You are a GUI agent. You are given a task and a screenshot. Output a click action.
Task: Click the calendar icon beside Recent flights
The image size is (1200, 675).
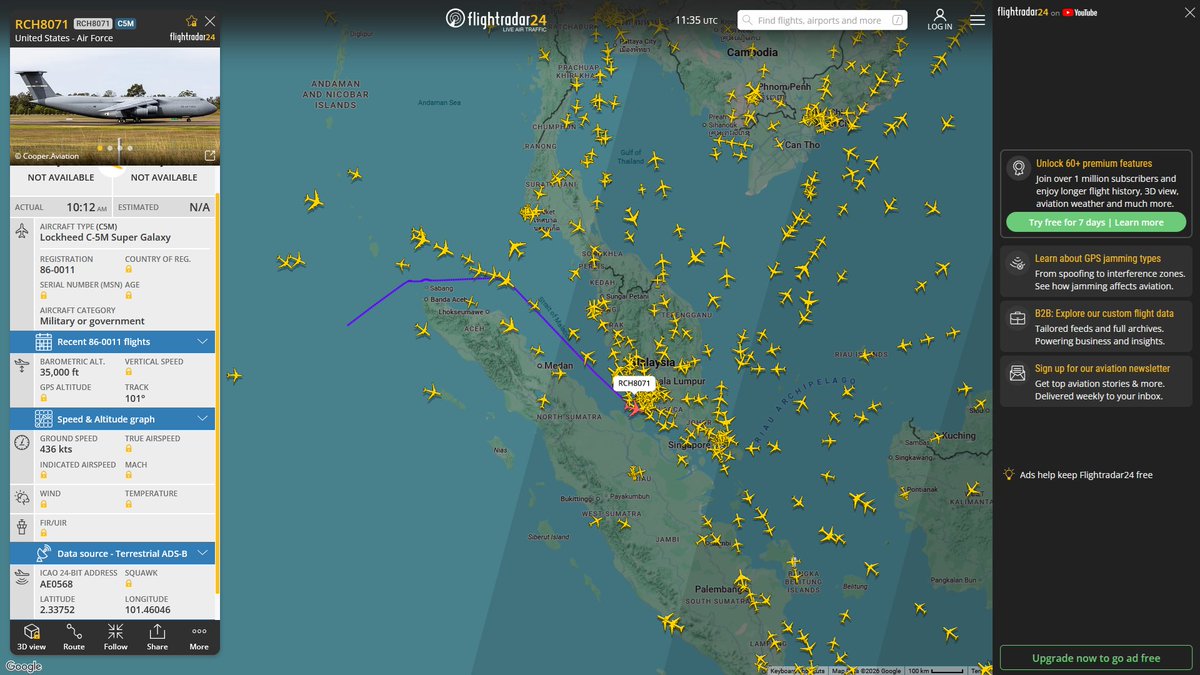point(44,342)
